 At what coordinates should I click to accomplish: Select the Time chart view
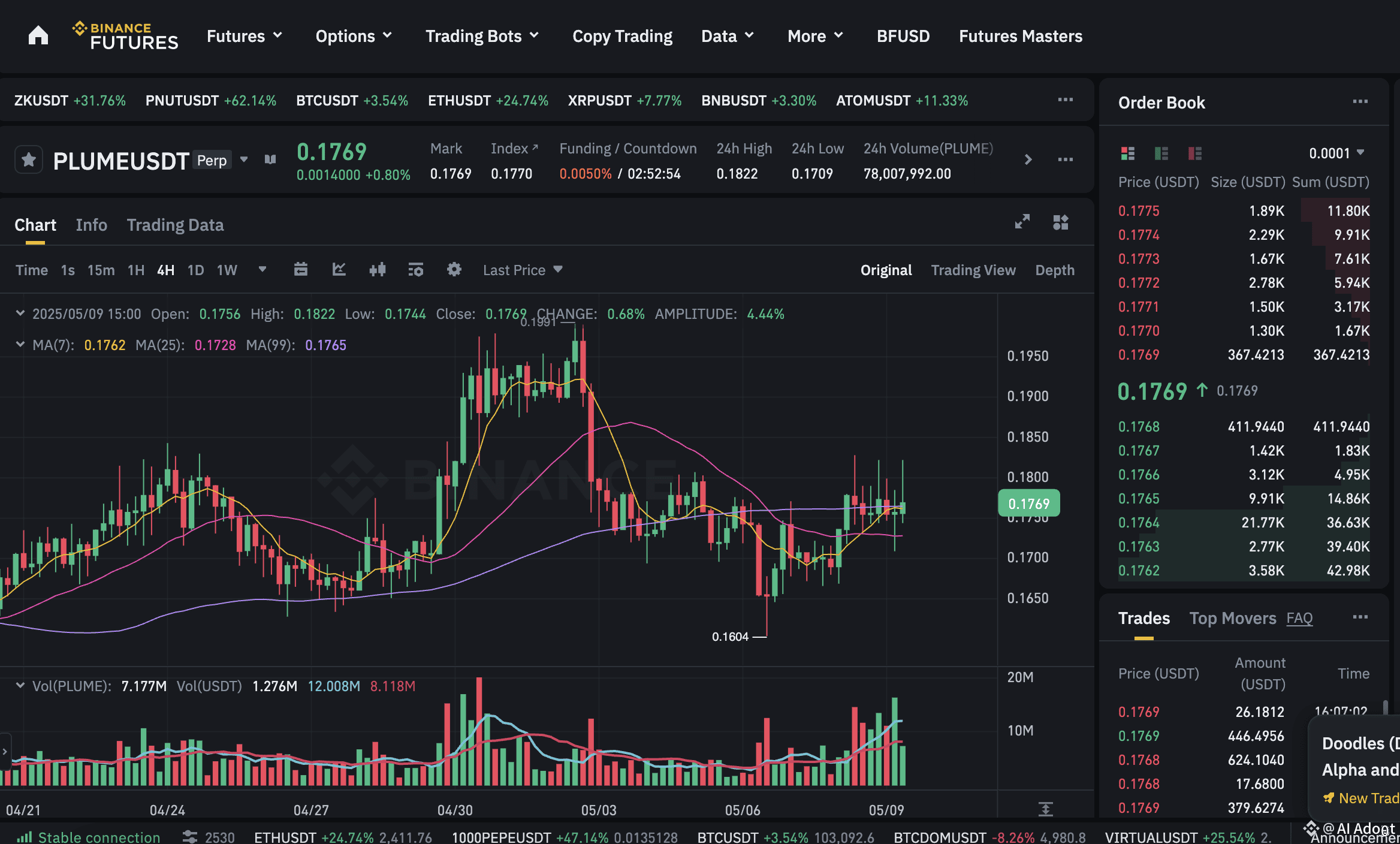32,270
